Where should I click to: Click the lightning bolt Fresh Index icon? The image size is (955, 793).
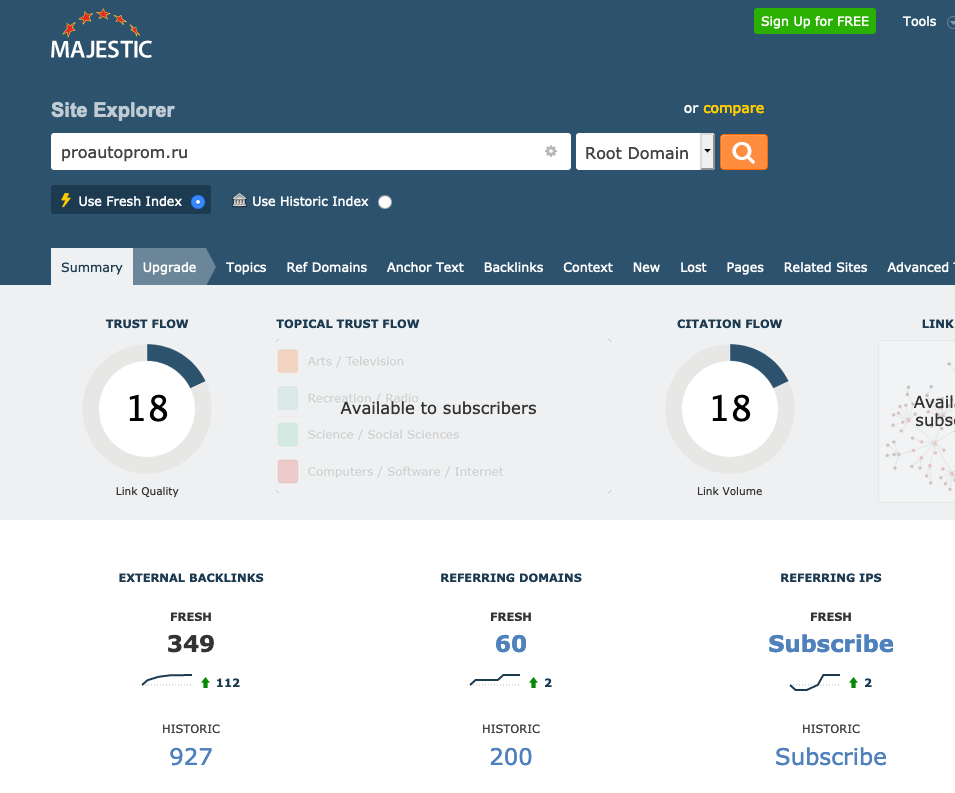[x=66, y=200]
